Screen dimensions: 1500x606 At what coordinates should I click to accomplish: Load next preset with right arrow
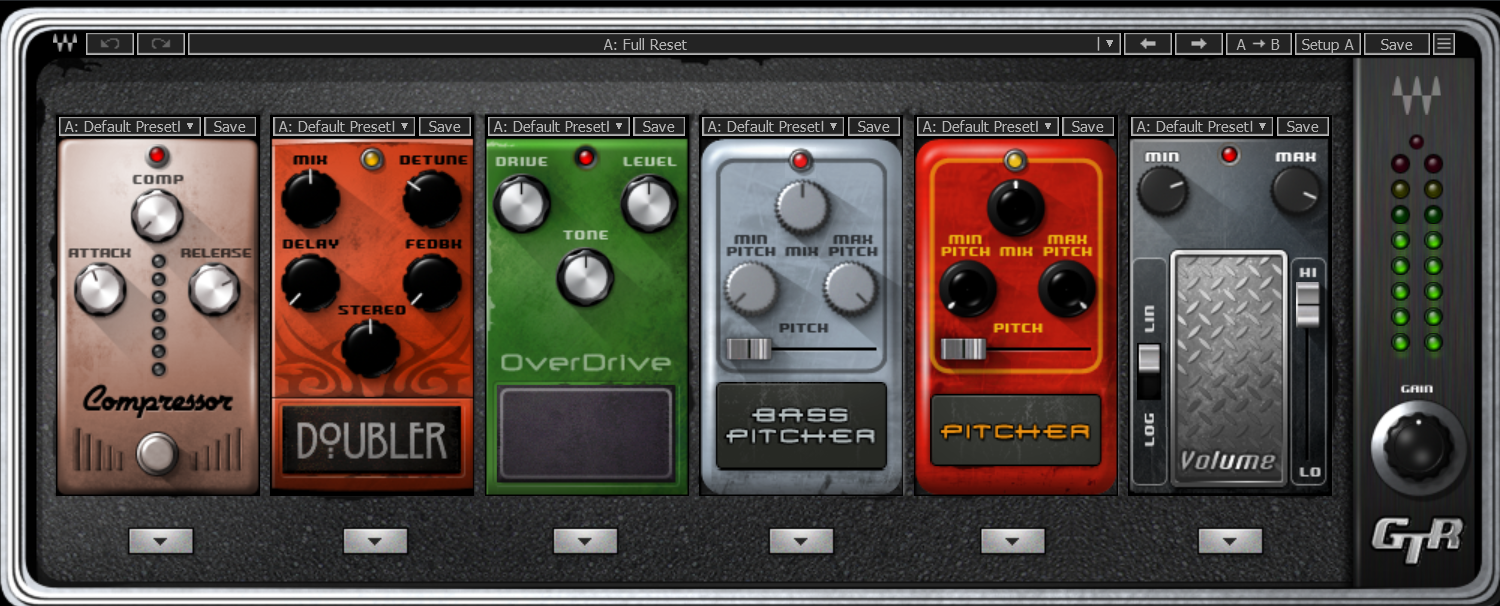coord(1198,44)
